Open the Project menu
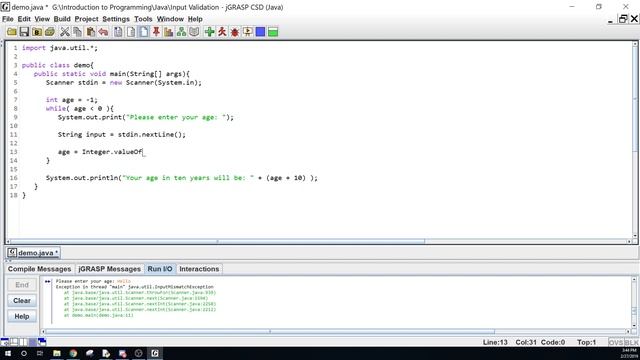Image resolution: width=640 pixels, height=360 pixels. pos(87,19)
